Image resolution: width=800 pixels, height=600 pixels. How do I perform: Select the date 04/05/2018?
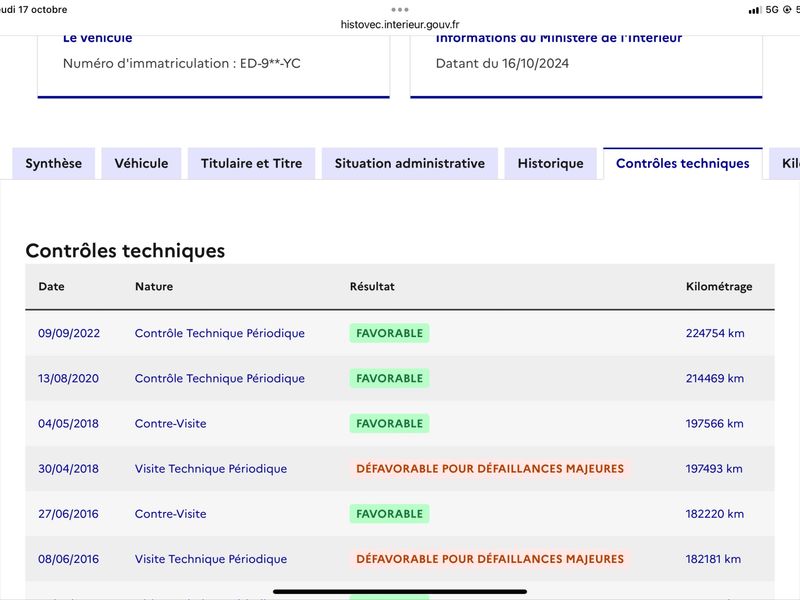point(68,423)
